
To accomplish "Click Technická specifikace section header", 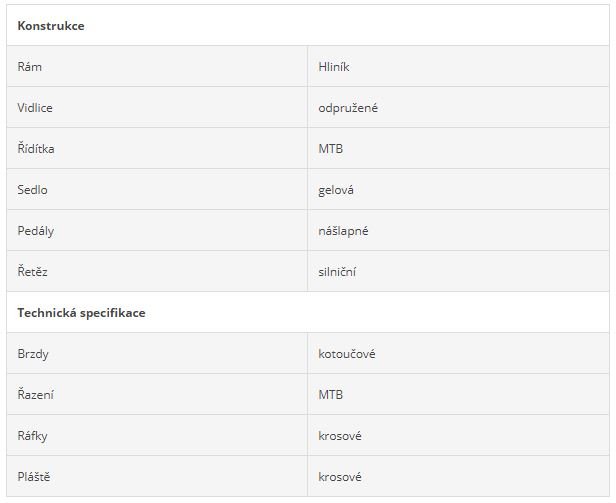I will (x=81, y=313).
